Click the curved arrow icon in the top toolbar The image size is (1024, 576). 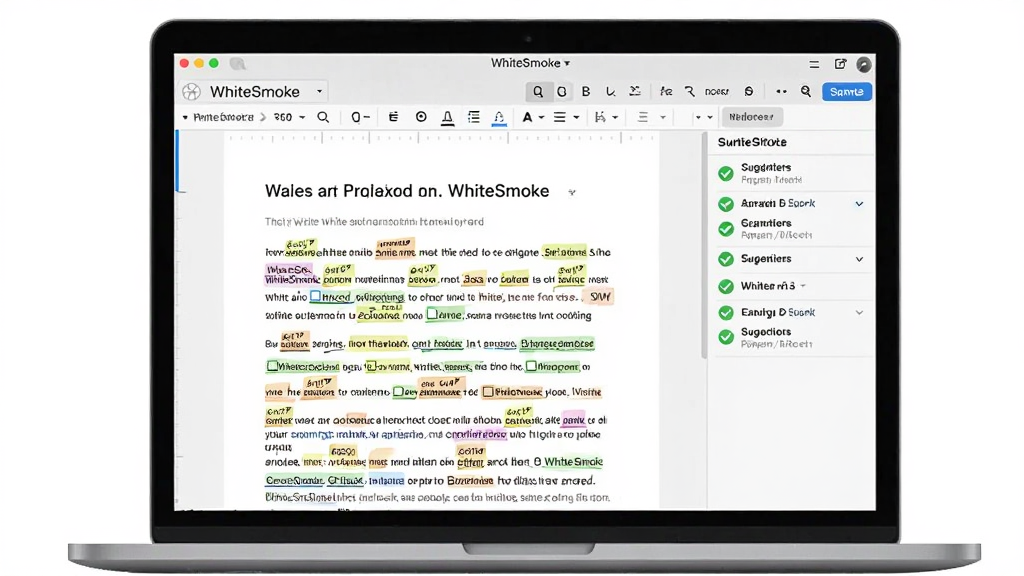(690, 91)
